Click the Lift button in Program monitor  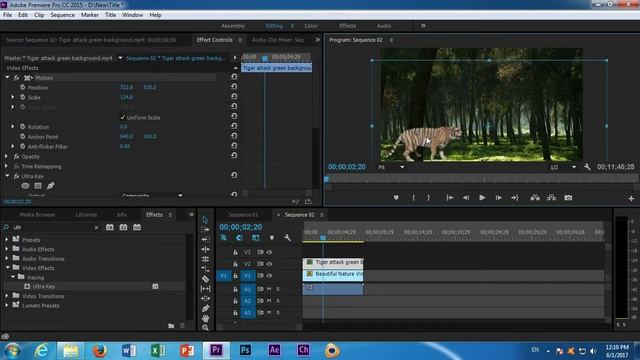tap(535, 198)
